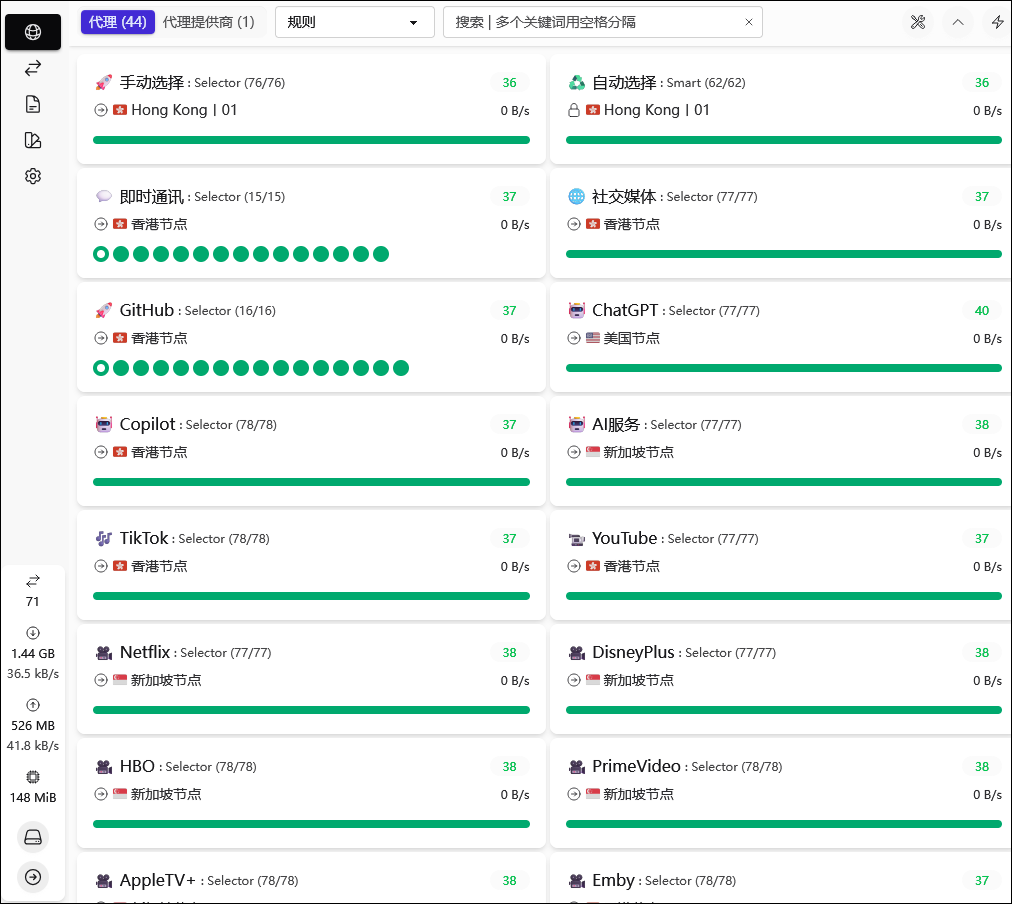Test latency with the lightning bolt icon
This screenshot has height=904, width=1012.
pyautogui.click(x=997, y=22)
